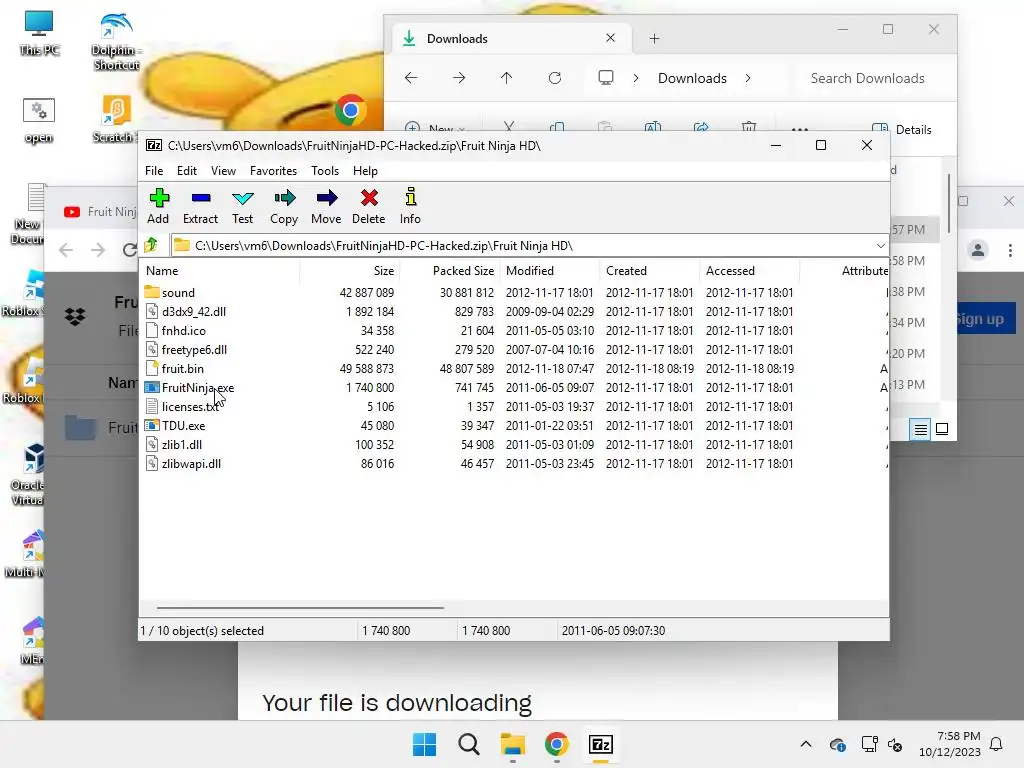The width and height of the screenshot is (1024, 768).
Task: Expand the chevron after Downloads breadcrumb
Action: (748, 78)
